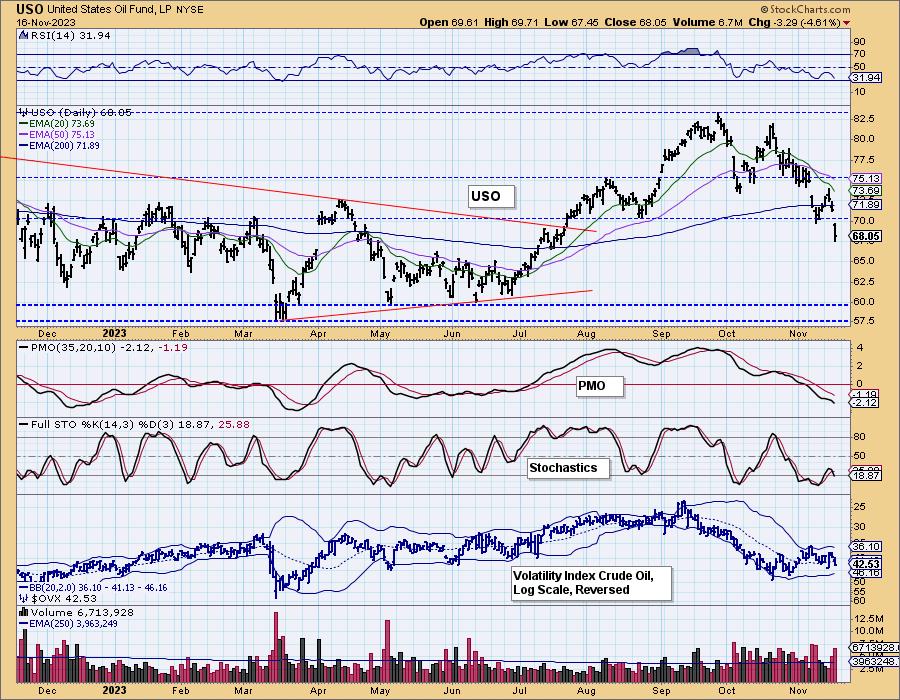Screen dimensions: 900x700
Task: Click the volume bars icon before Volume
Action: [x=24, y=612]
